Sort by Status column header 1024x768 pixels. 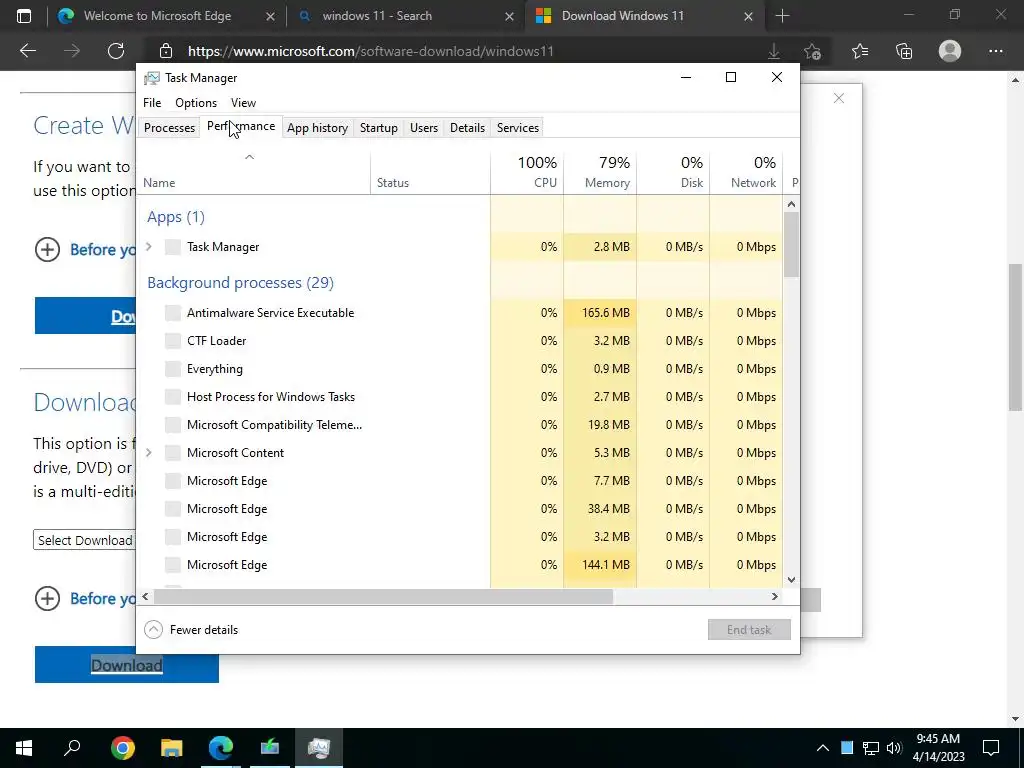pyautogui.click(x=430, y=172)
